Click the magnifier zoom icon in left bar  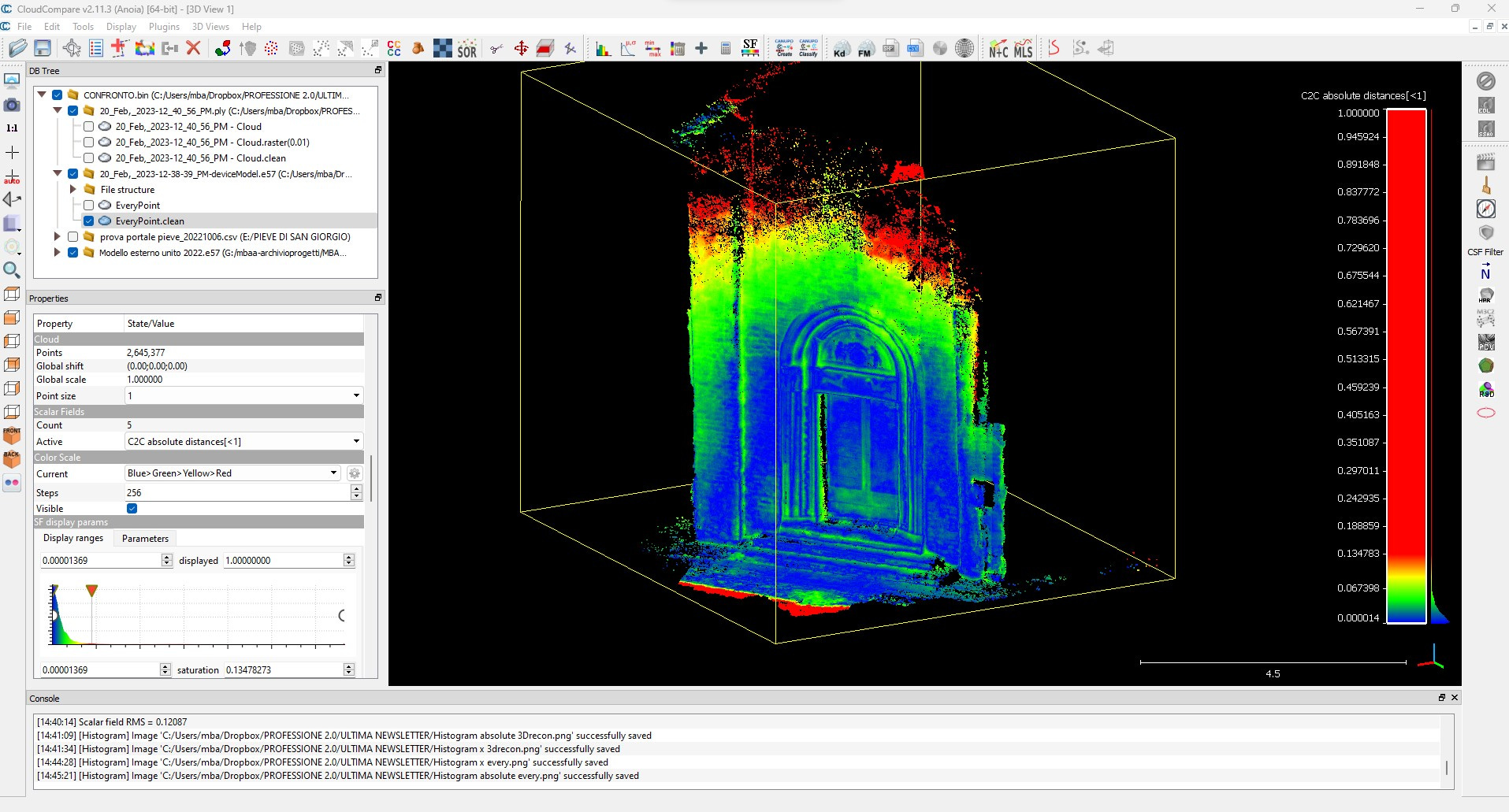coord(12,270)
